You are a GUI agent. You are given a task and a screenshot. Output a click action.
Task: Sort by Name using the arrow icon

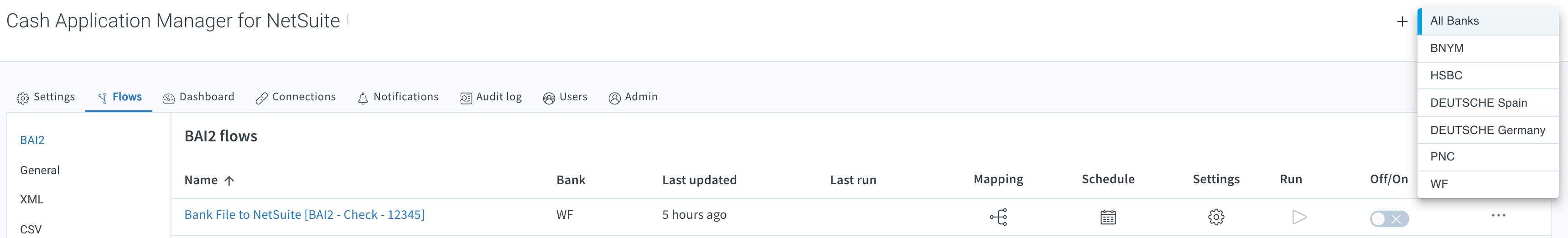pos(229,180)
